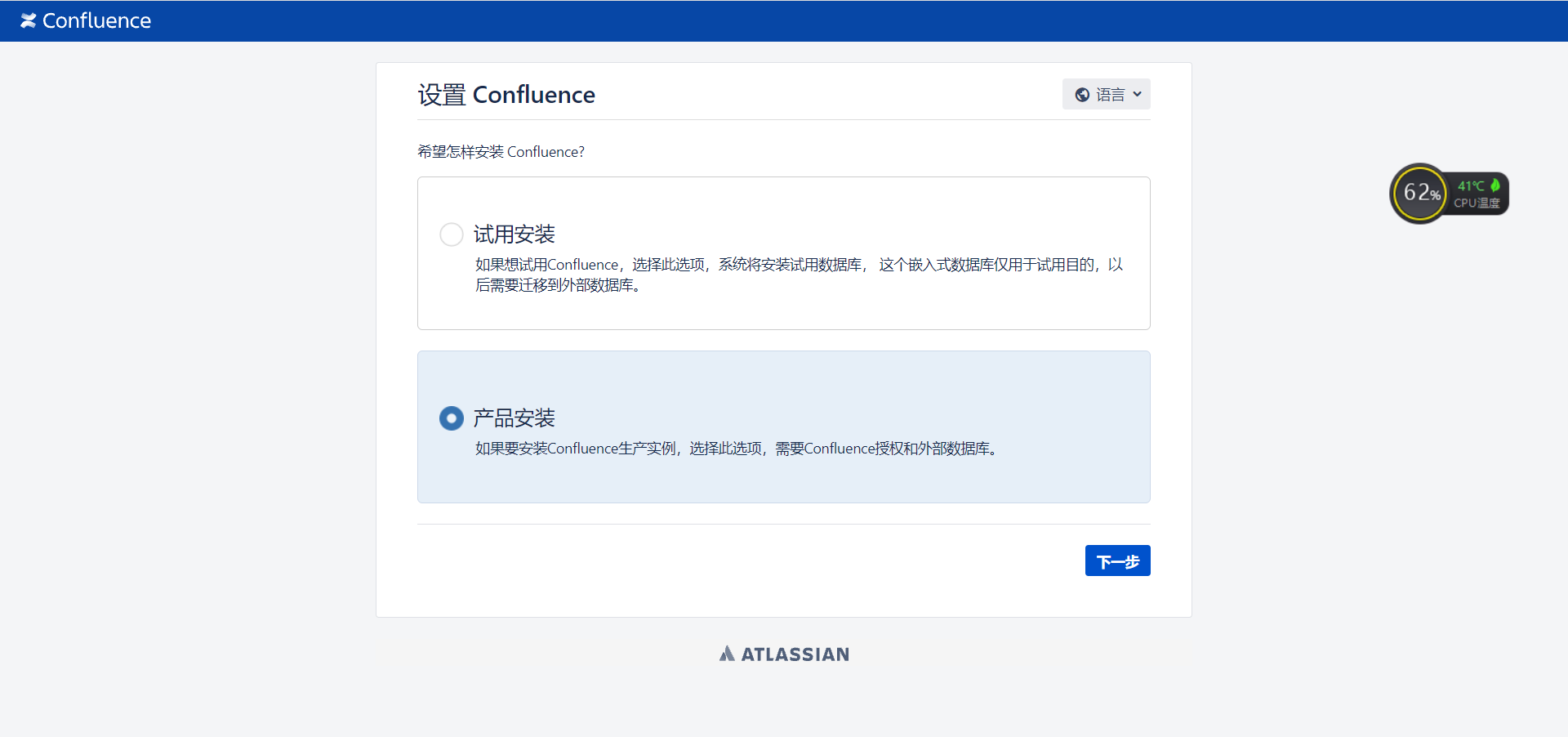
Task: Click the 设置 Confluence page title
Action: pos(506,95)
